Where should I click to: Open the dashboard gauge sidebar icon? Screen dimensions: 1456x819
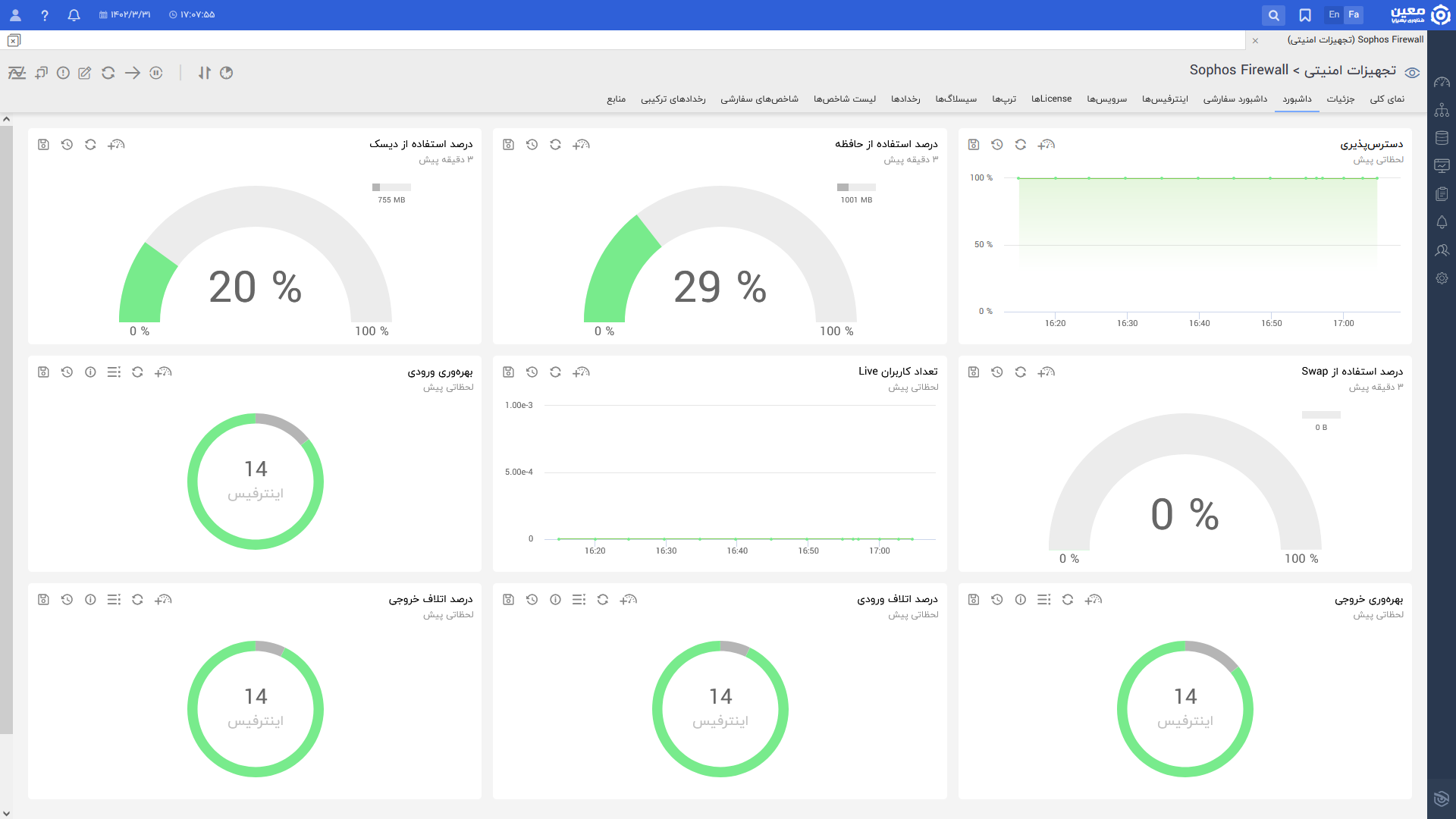1442,82
